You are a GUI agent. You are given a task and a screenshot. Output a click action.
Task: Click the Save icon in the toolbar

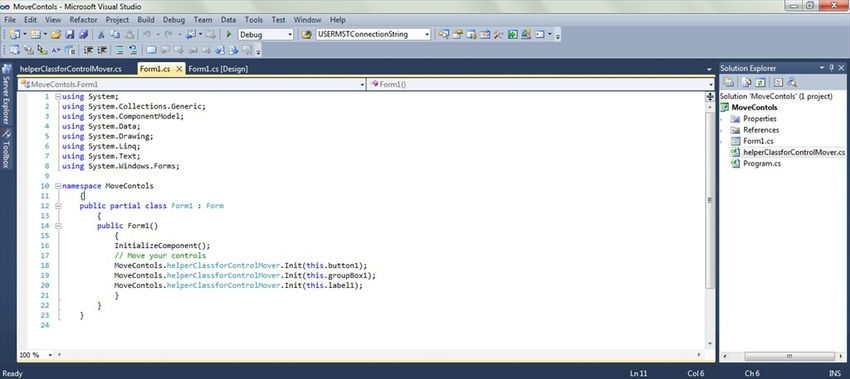tap(69, 34)
